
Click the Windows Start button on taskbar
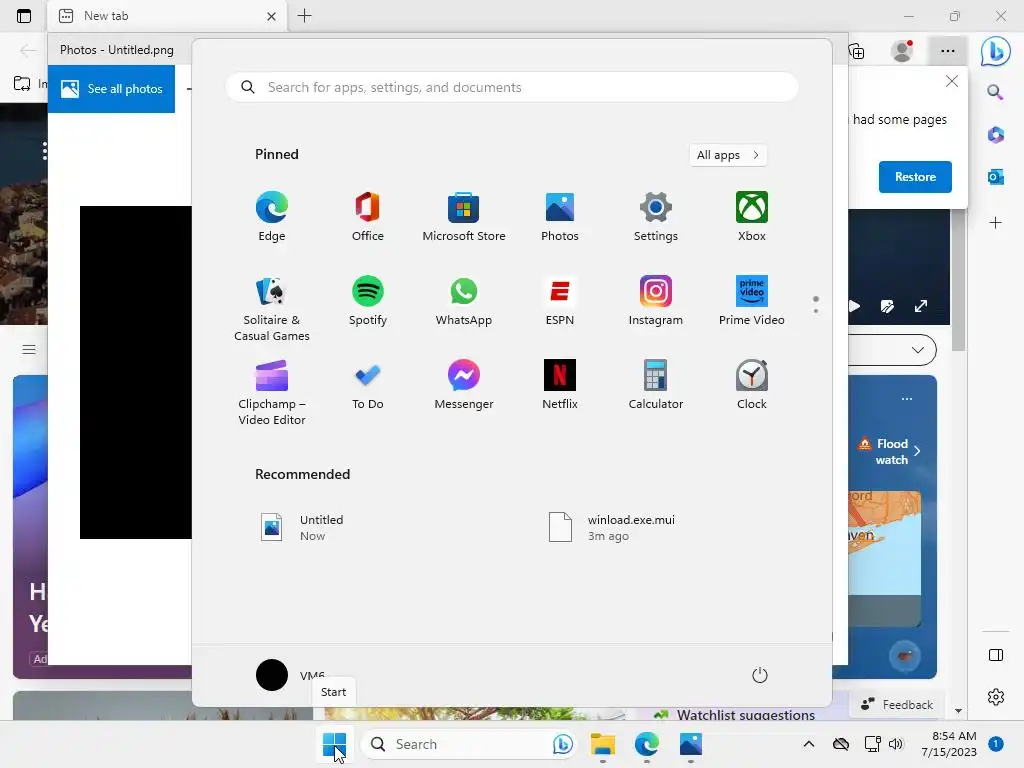(334, 744)
